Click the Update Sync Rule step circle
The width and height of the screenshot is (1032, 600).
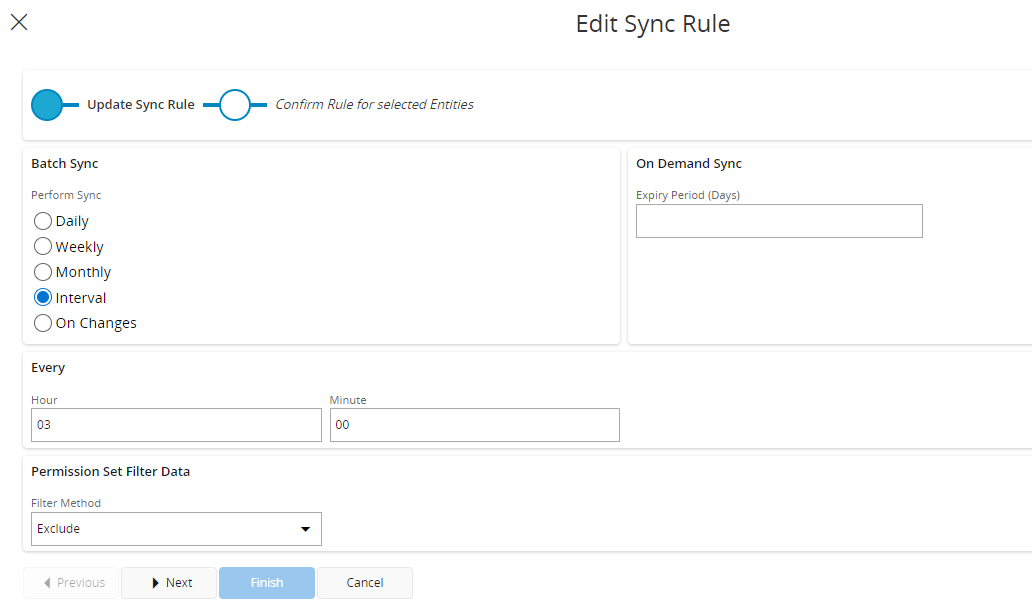click(x=47, y=105)
